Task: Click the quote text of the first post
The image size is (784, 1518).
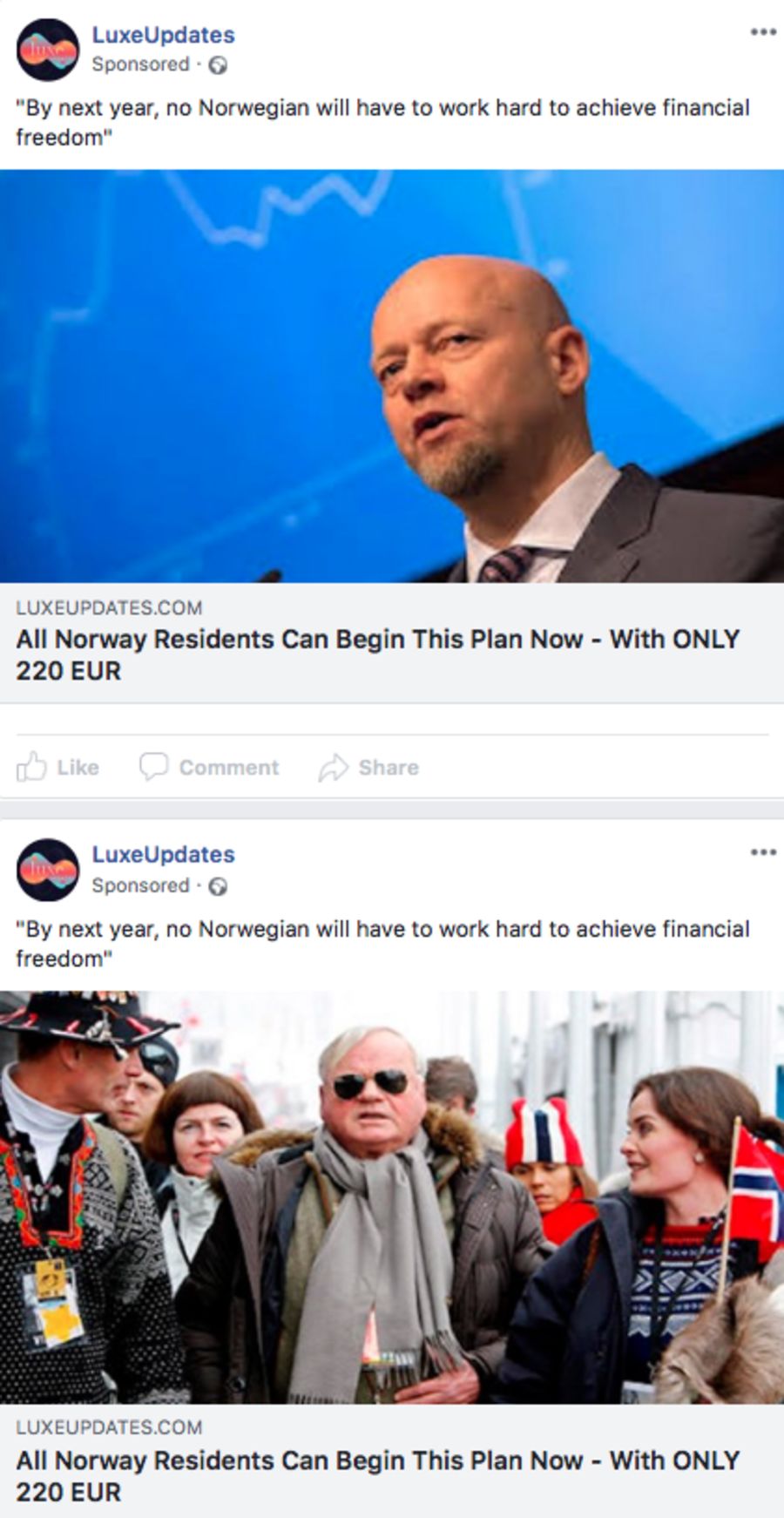Action: (383, 122)
